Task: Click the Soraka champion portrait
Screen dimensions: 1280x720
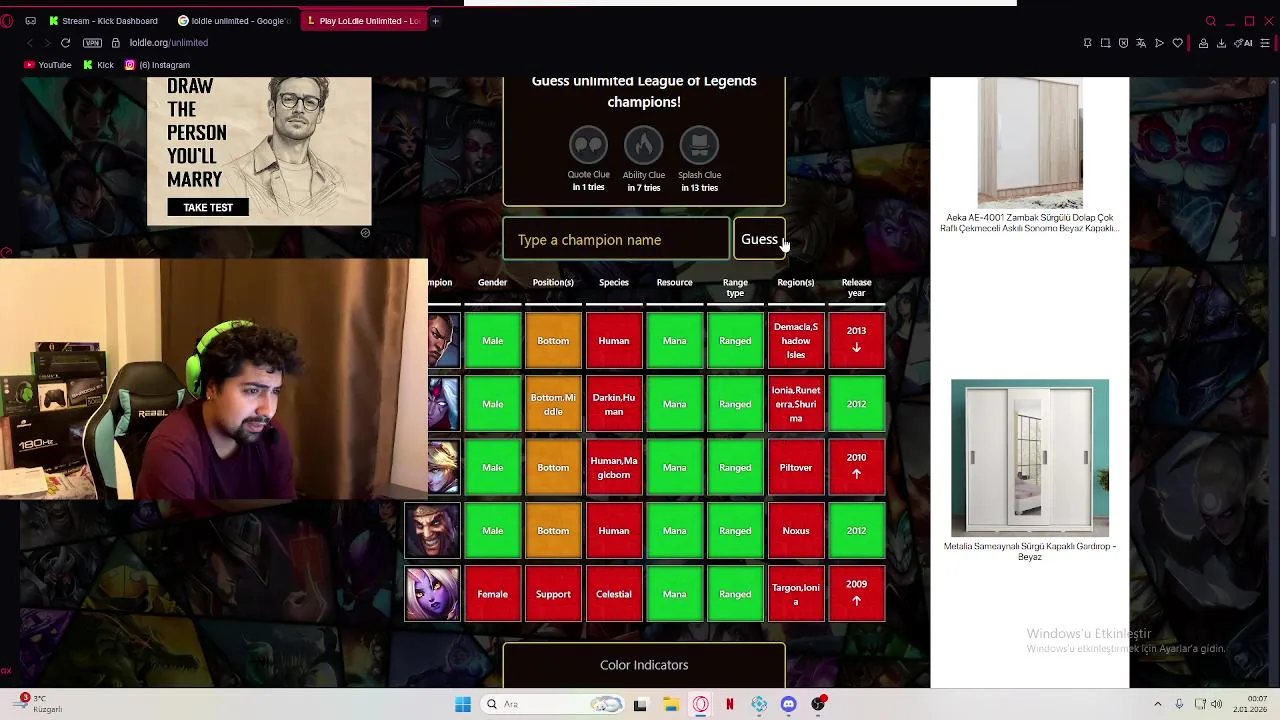Action: (x=432, y=594)
